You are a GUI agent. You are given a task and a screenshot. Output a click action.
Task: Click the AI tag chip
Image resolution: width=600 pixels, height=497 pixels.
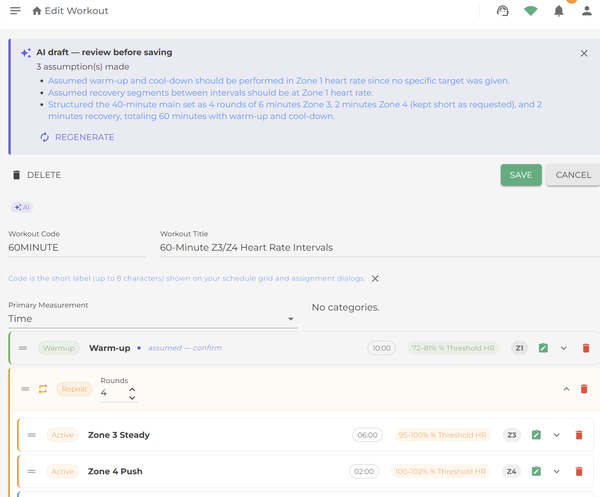22,207
